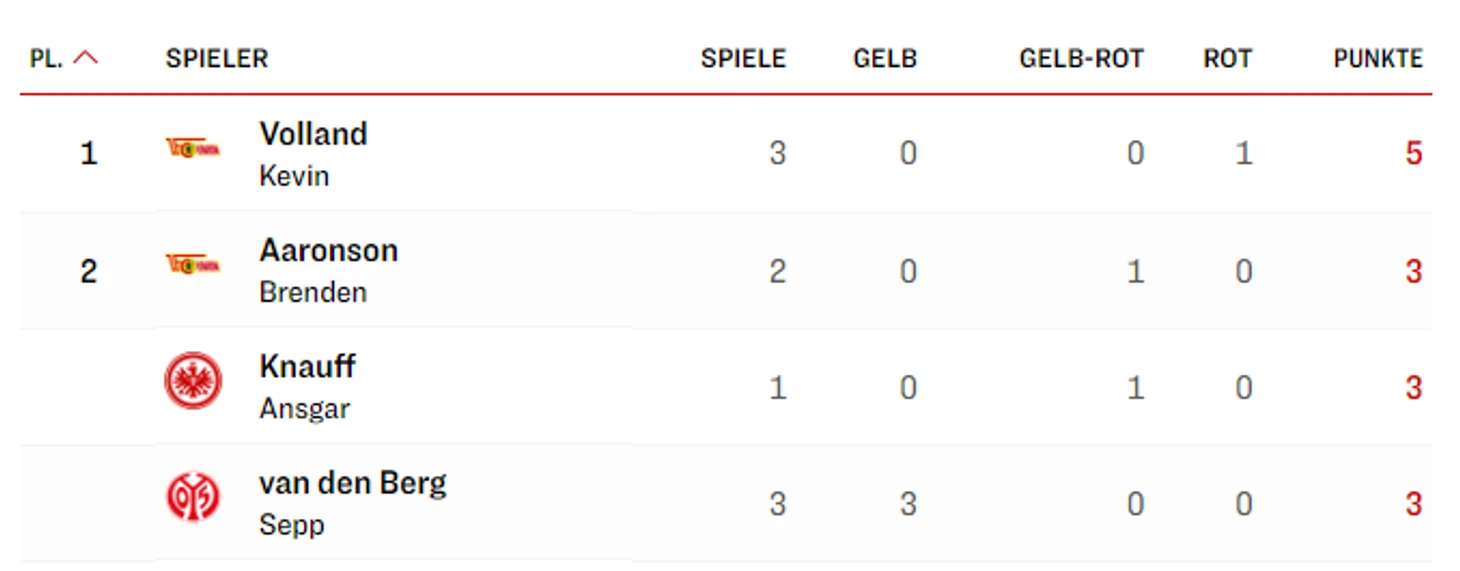Click first name Brenden under Aaronson
1460x571 pixels.
313,292
